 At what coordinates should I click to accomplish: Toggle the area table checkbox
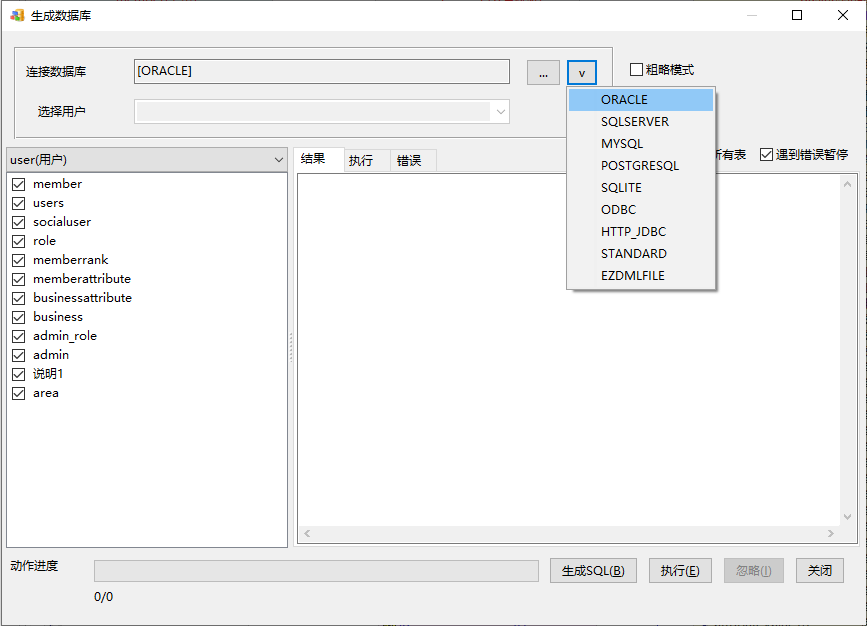tap(19, 393)
